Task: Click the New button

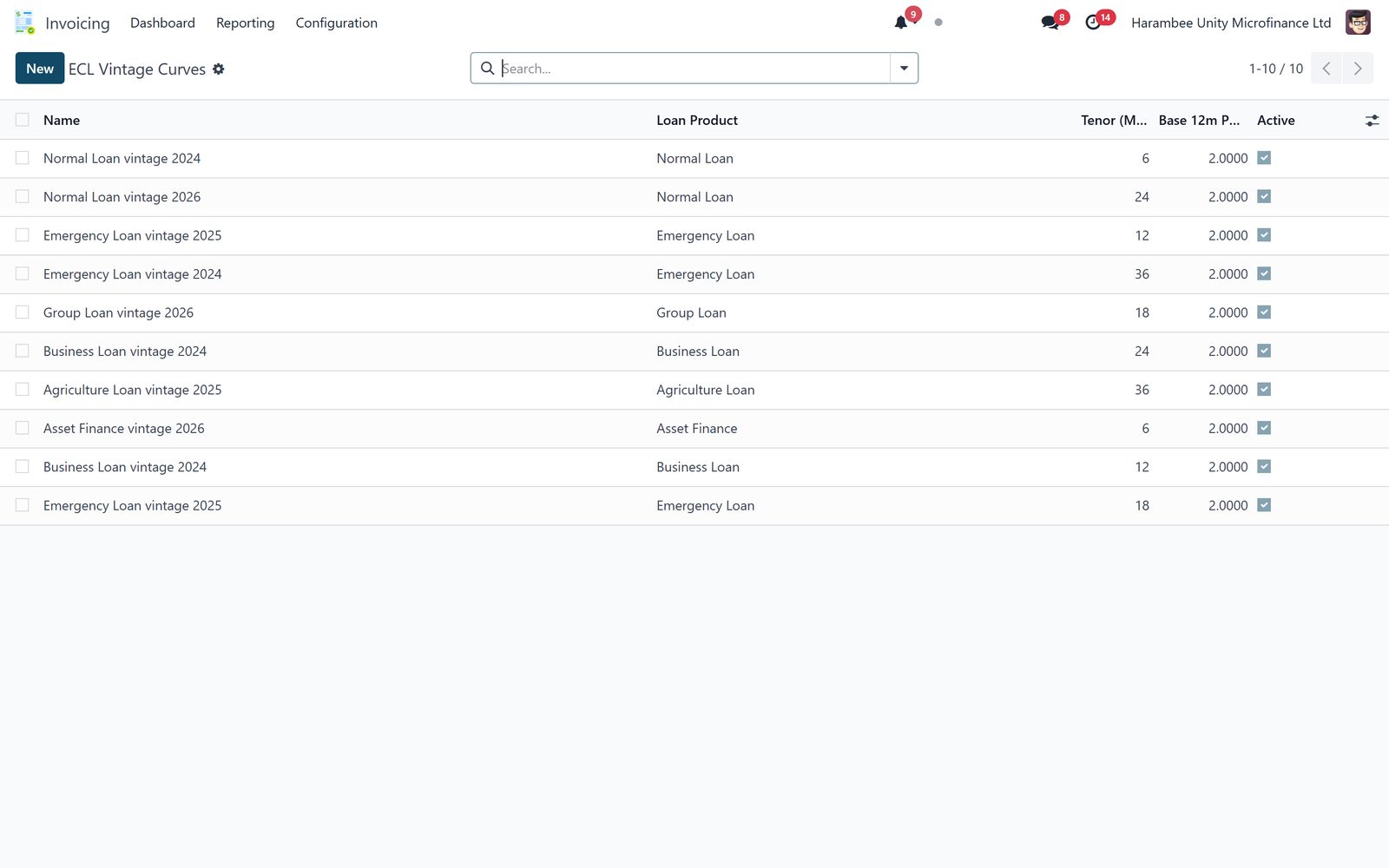Action: click(40, 69)
